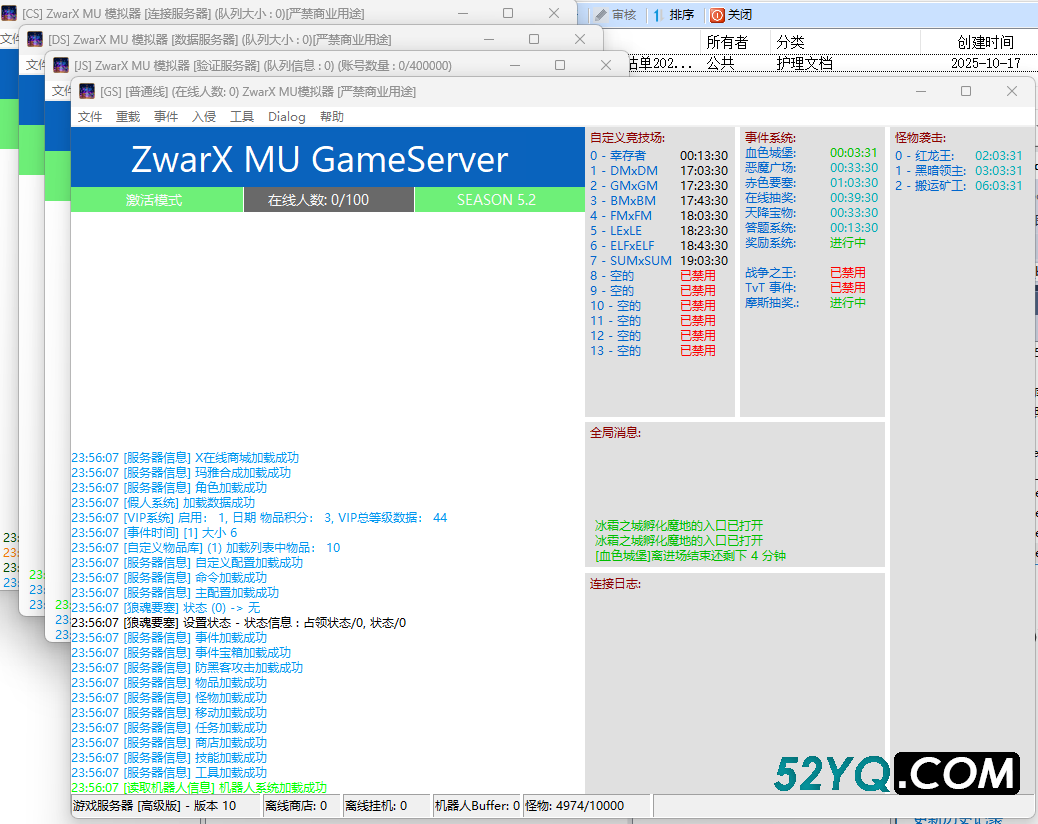Viewport: 1038px width, 824px height.
Task: Select arena entry 0 - 幸存者
Action: (659, 156)
